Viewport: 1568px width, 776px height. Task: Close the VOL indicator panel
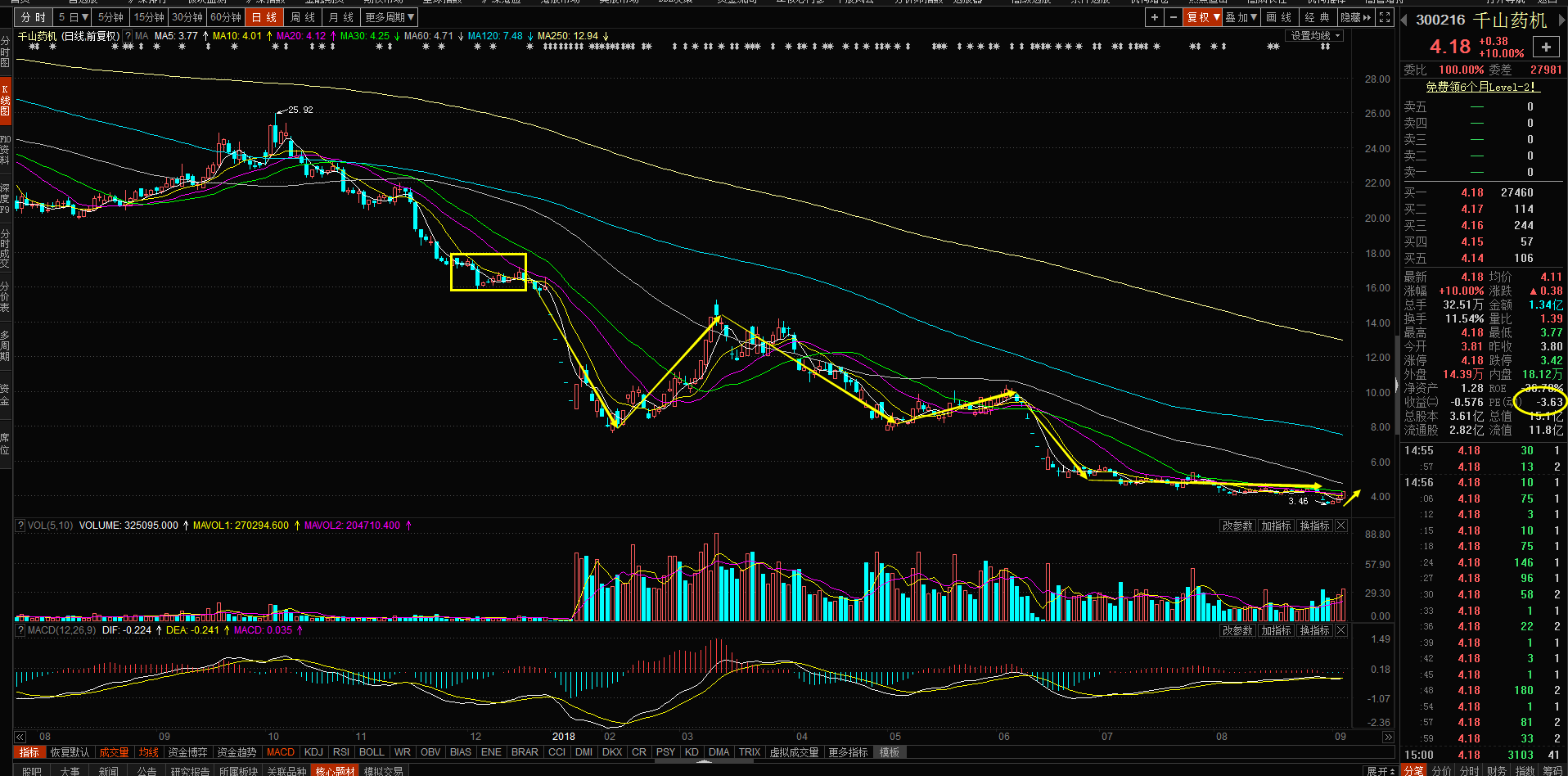pos(1340,526)
